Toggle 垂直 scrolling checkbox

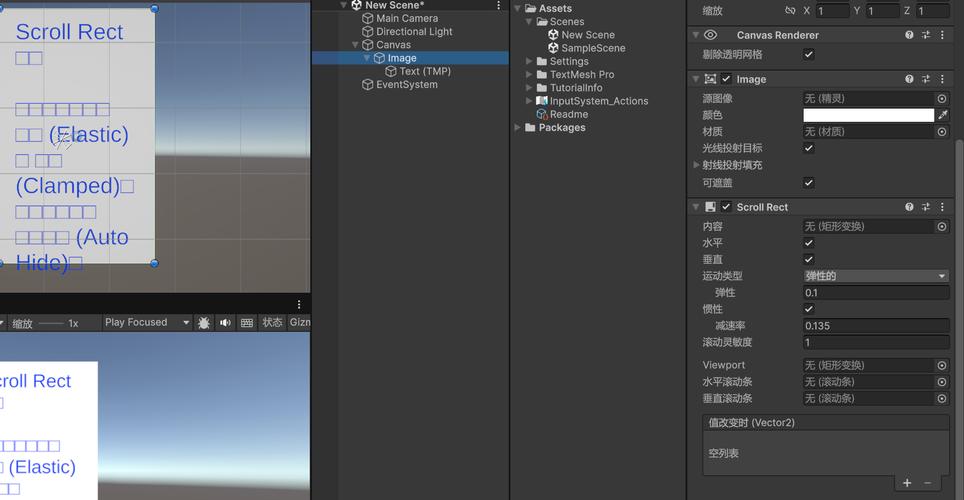point(808,260)
